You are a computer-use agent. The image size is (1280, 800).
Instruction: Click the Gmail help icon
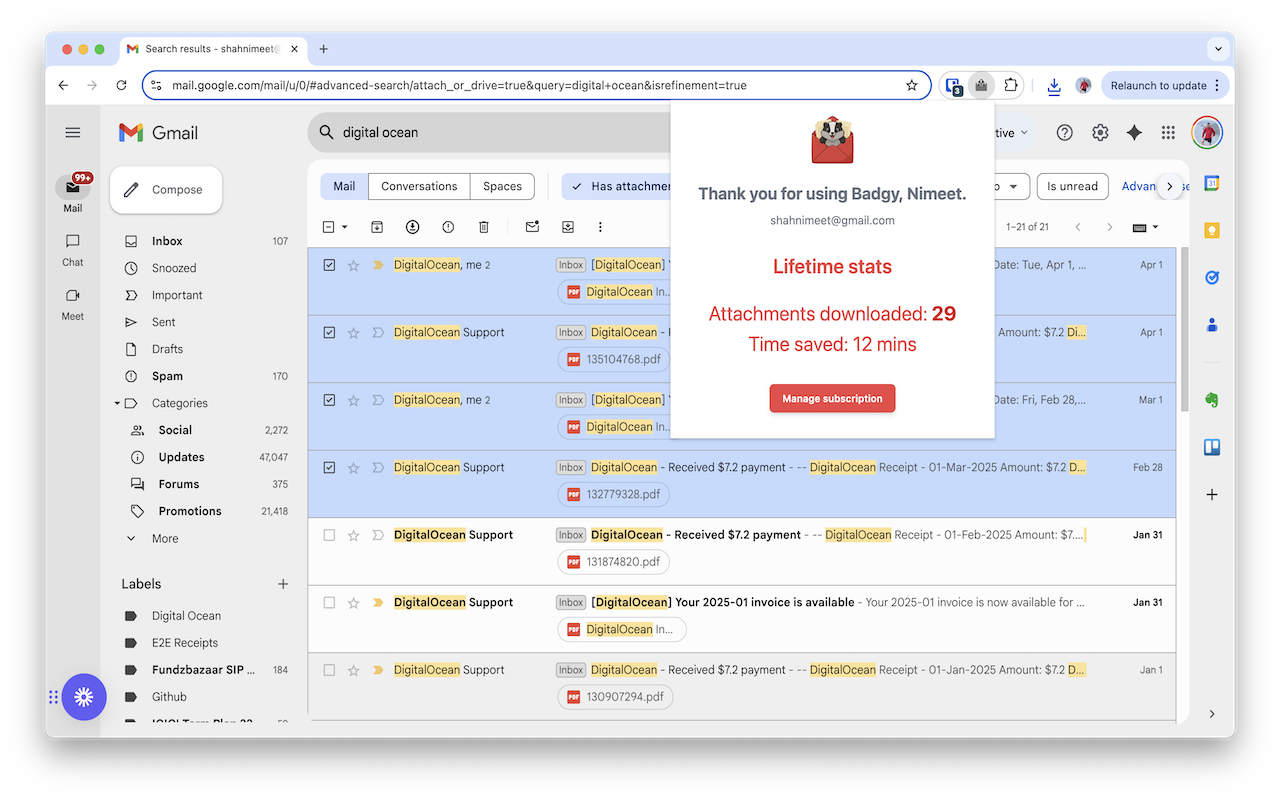pyautogui.click(x=1064, y=132)
